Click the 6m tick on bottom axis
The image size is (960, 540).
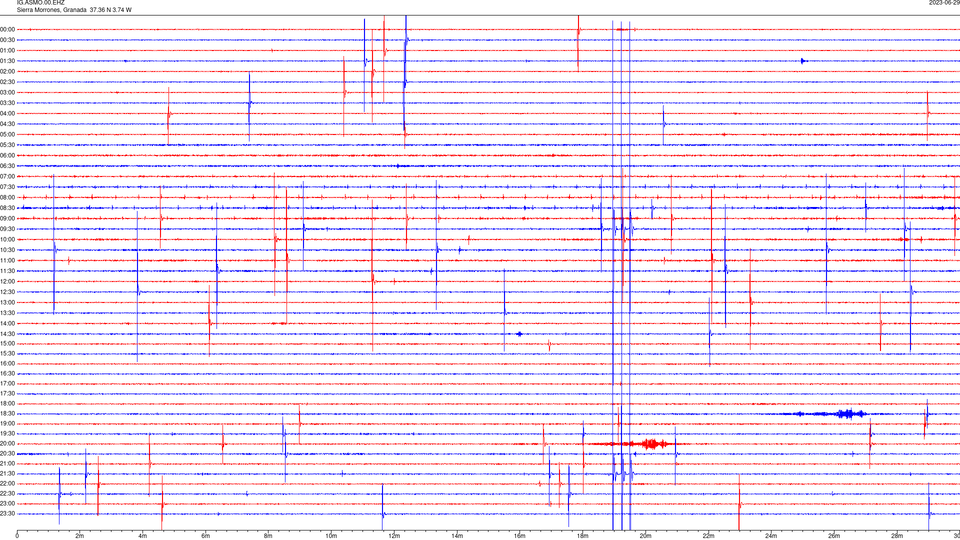(206, 536)
